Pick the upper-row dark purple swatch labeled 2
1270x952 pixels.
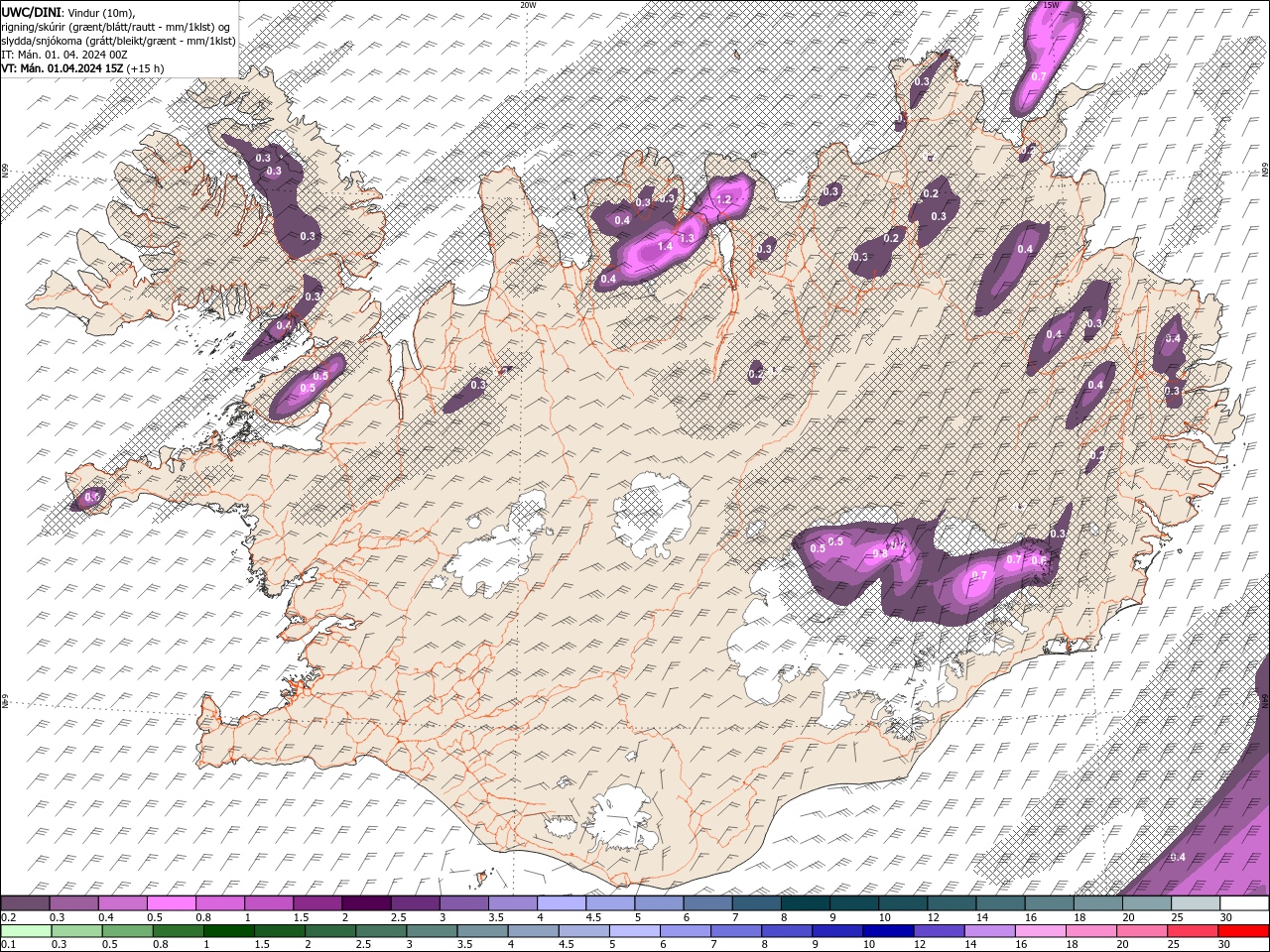(x=366, y=903)
